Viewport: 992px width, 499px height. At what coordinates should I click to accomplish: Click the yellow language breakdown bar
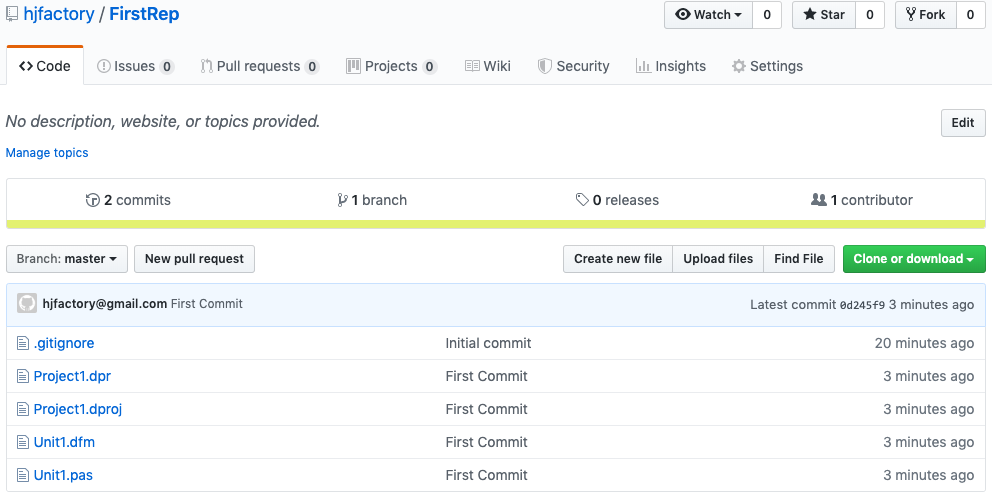pos(496,225)
